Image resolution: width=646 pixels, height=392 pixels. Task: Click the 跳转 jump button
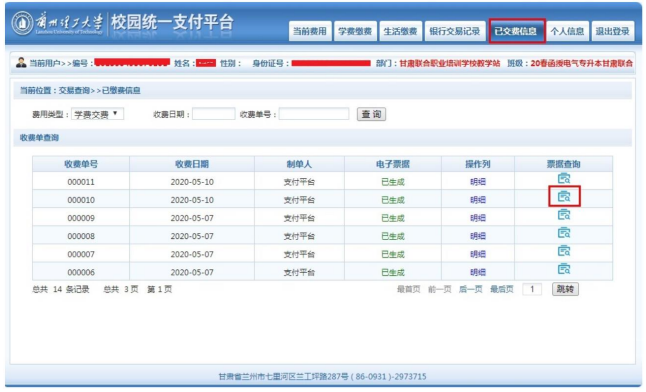pos(565,289)
